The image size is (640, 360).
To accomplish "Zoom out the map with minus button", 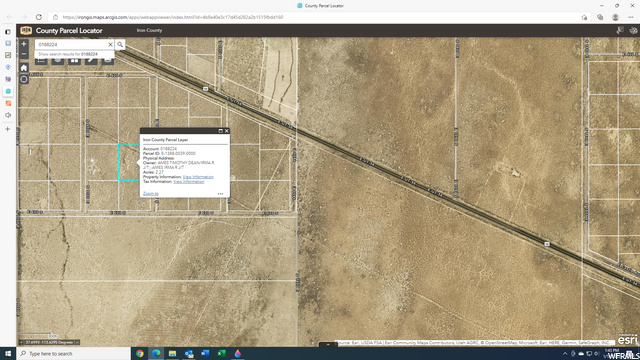I will click(24, 54).
